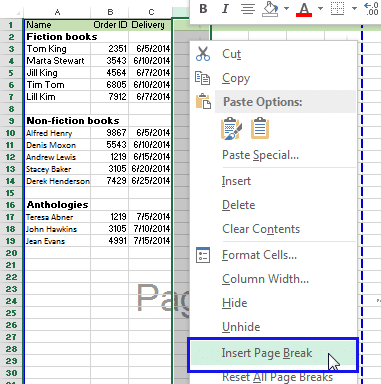Click the Format Cells icon
This screenshot has width=381, height=384.
pos(203,255)
